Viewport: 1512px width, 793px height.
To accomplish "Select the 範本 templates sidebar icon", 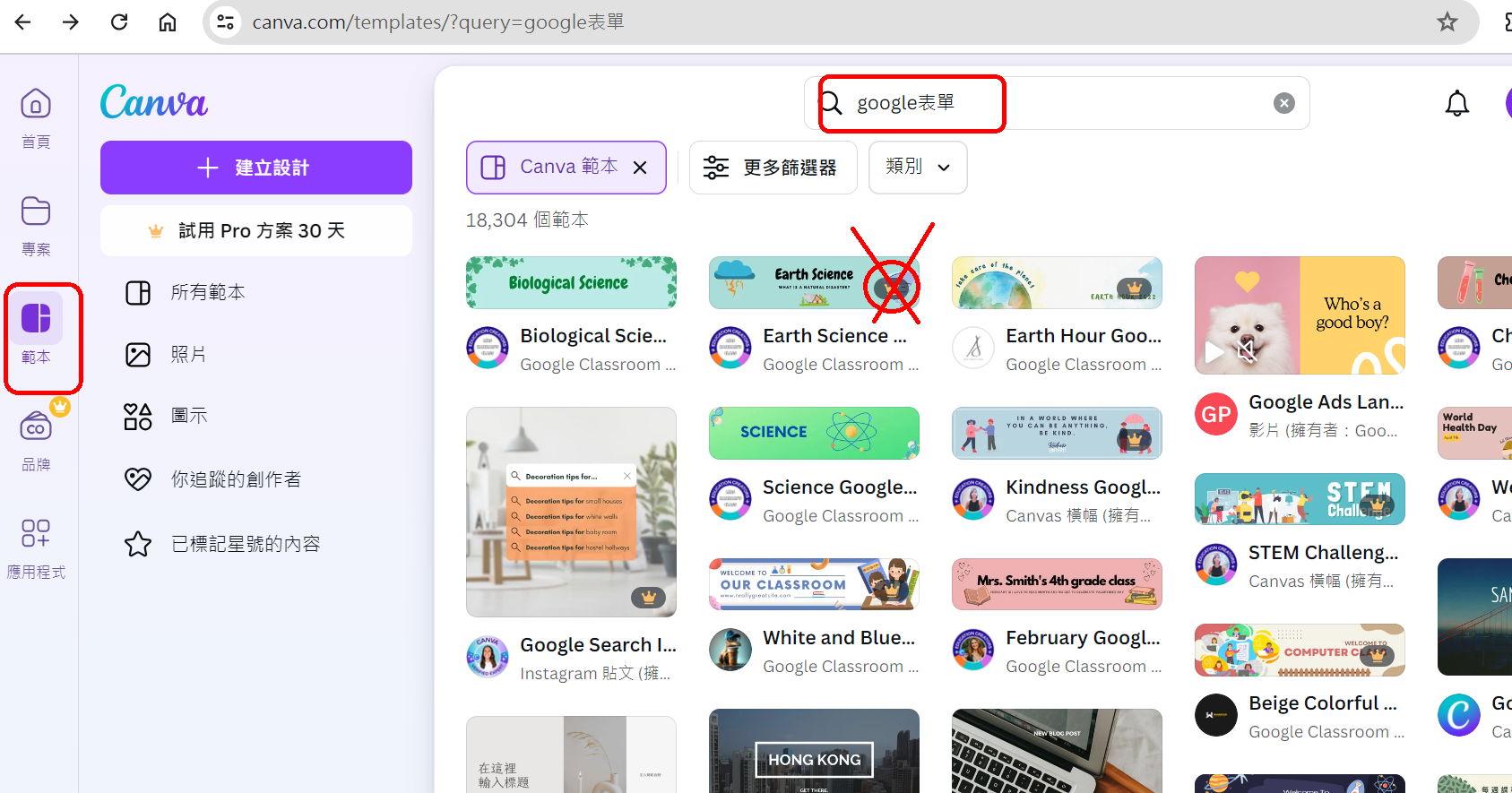I will (x=36, y=319).
